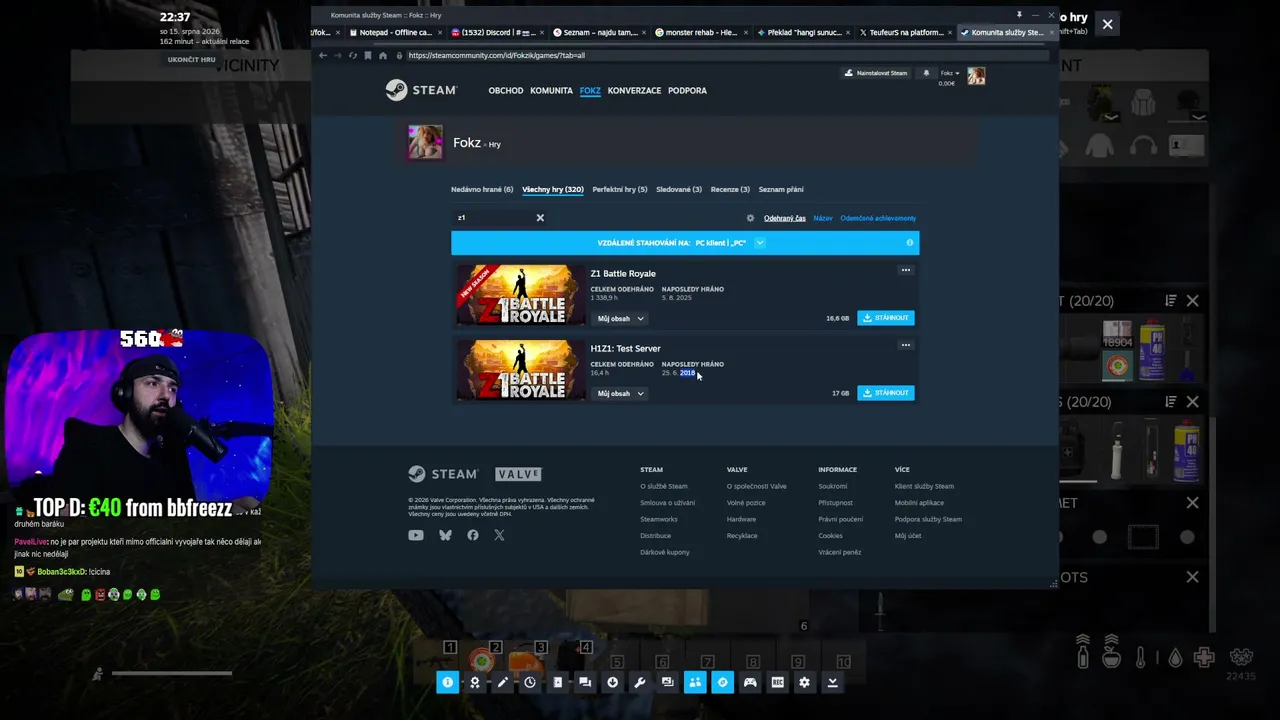
Task: Select the pencil notes icon in overlay toolbar
Action: point(502,682)
